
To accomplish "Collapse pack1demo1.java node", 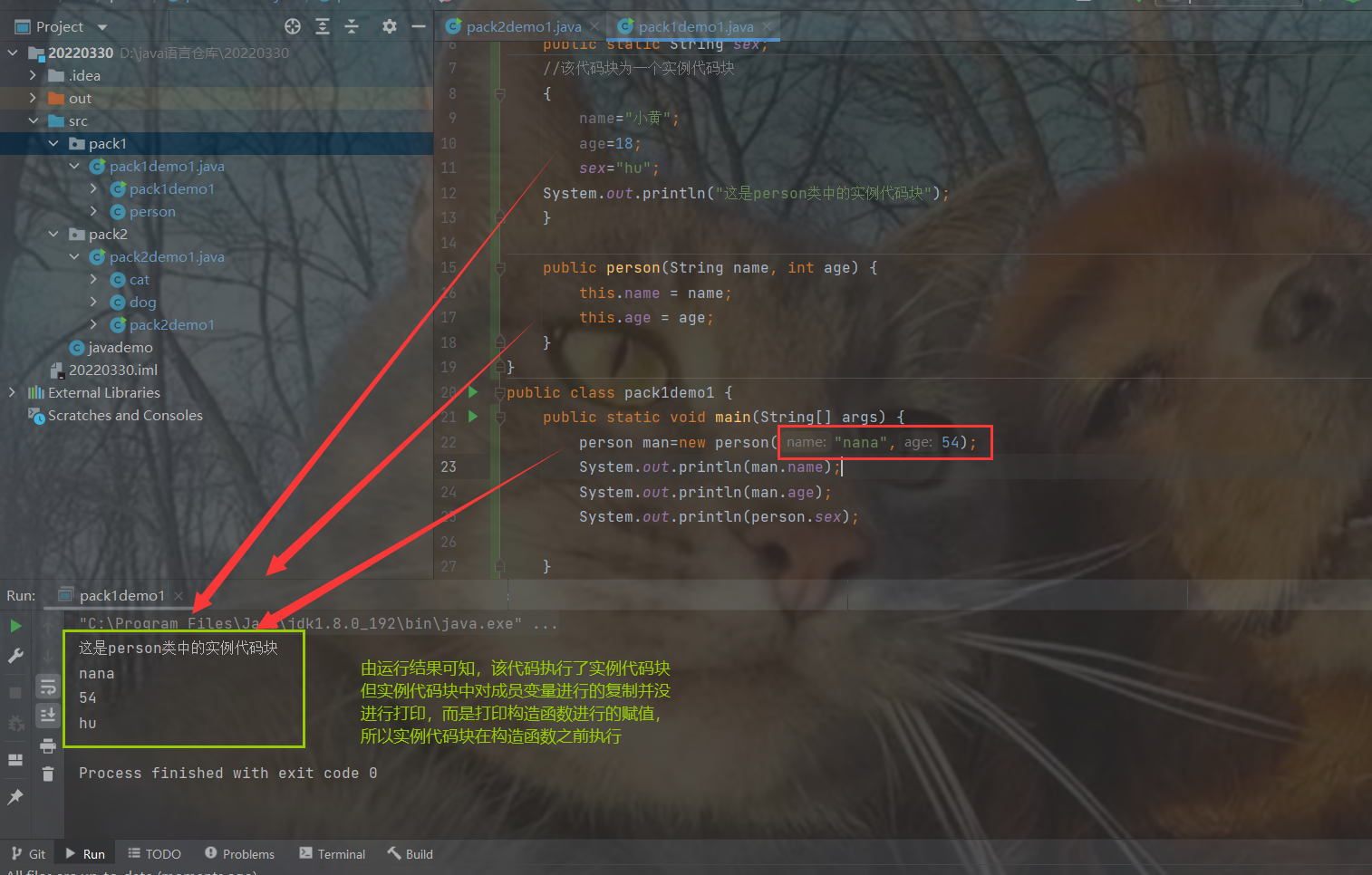I will pos(74,167).
